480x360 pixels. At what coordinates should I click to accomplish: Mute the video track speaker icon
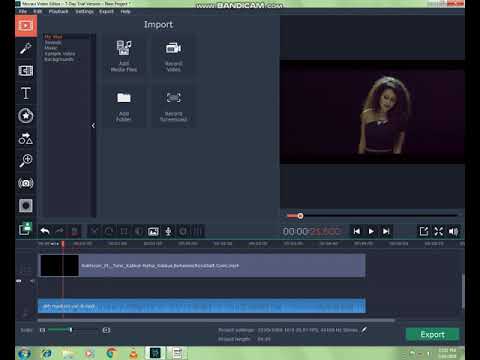point(32,281)
